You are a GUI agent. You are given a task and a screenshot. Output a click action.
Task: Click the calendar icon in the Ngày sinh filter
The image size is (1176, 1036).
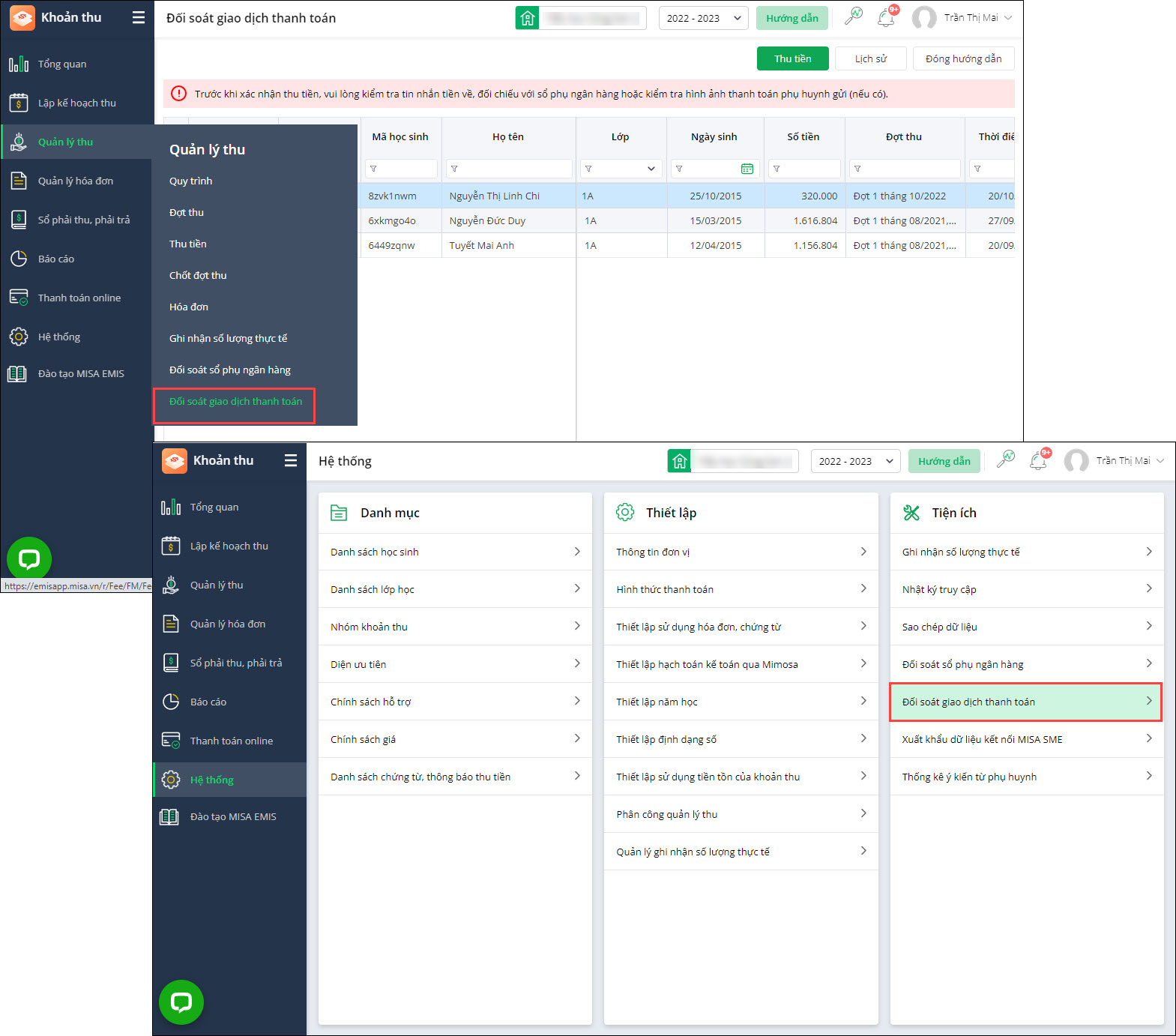click(x=747, y=169)
